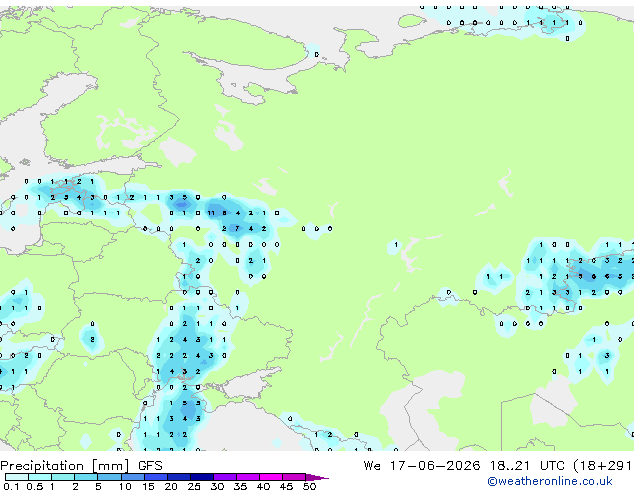Click the 'UTC' label in the footer
The image size is (634, 490).
click(552, 466)
